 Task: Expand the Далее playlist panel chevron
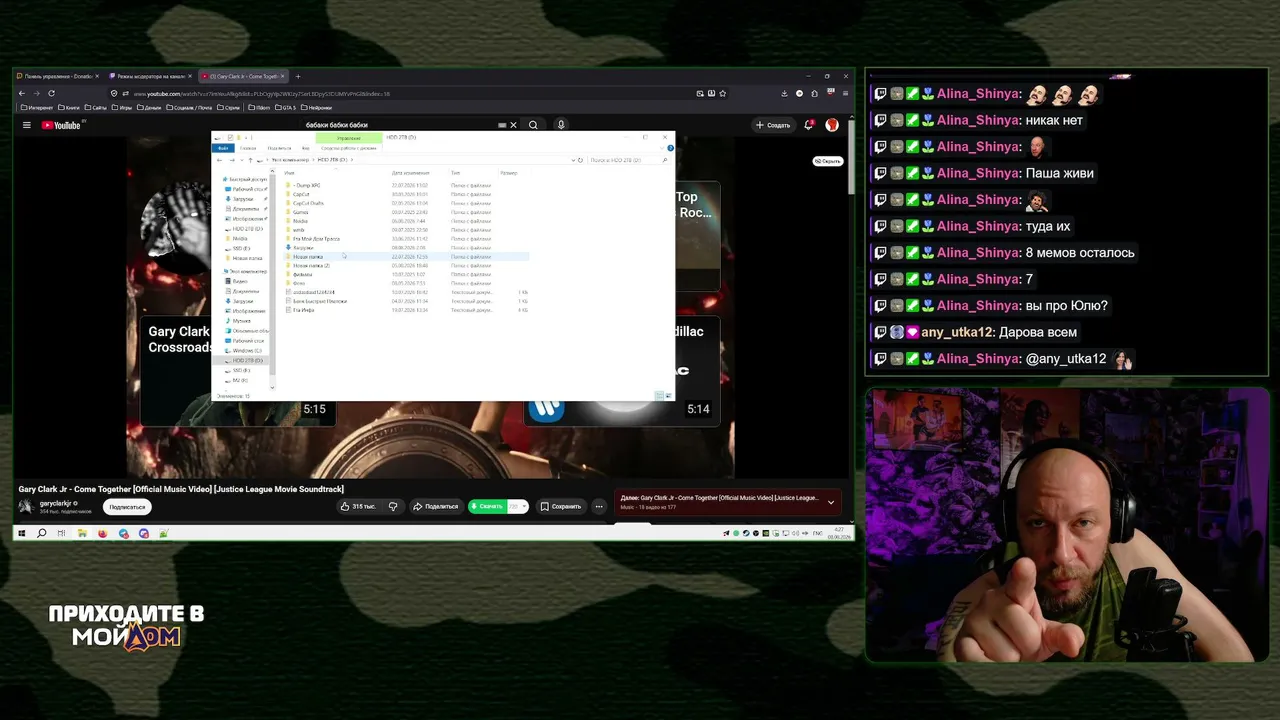point(830,502)
